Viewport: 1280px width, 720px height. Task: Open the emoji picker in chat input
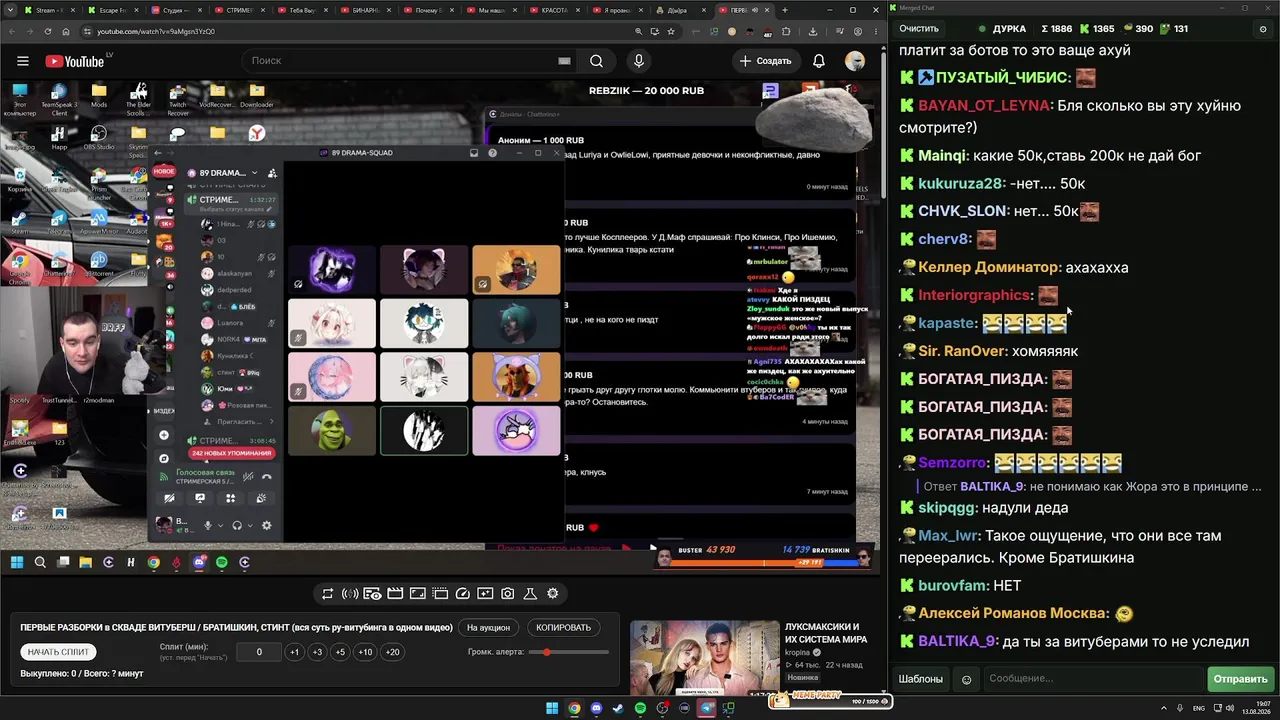(966, 679)
